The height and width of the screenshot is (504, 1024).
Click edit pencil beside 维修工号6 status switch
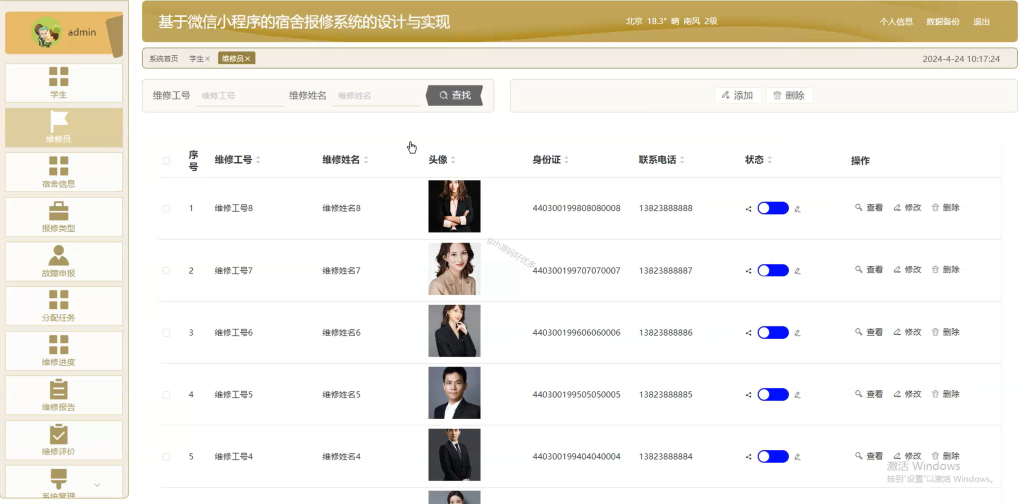797,333
